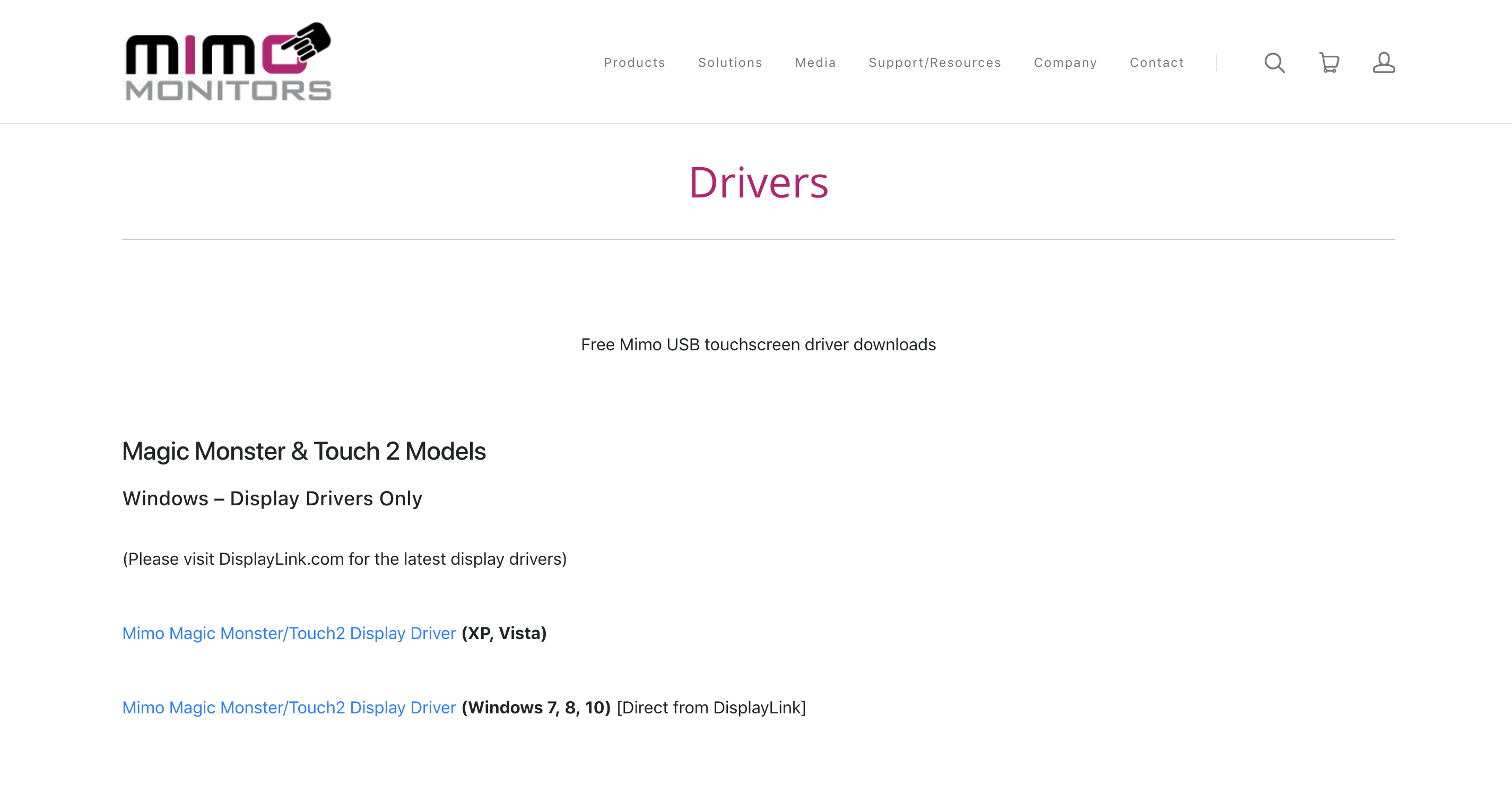Open the Media menu

[x=815, y=63]
